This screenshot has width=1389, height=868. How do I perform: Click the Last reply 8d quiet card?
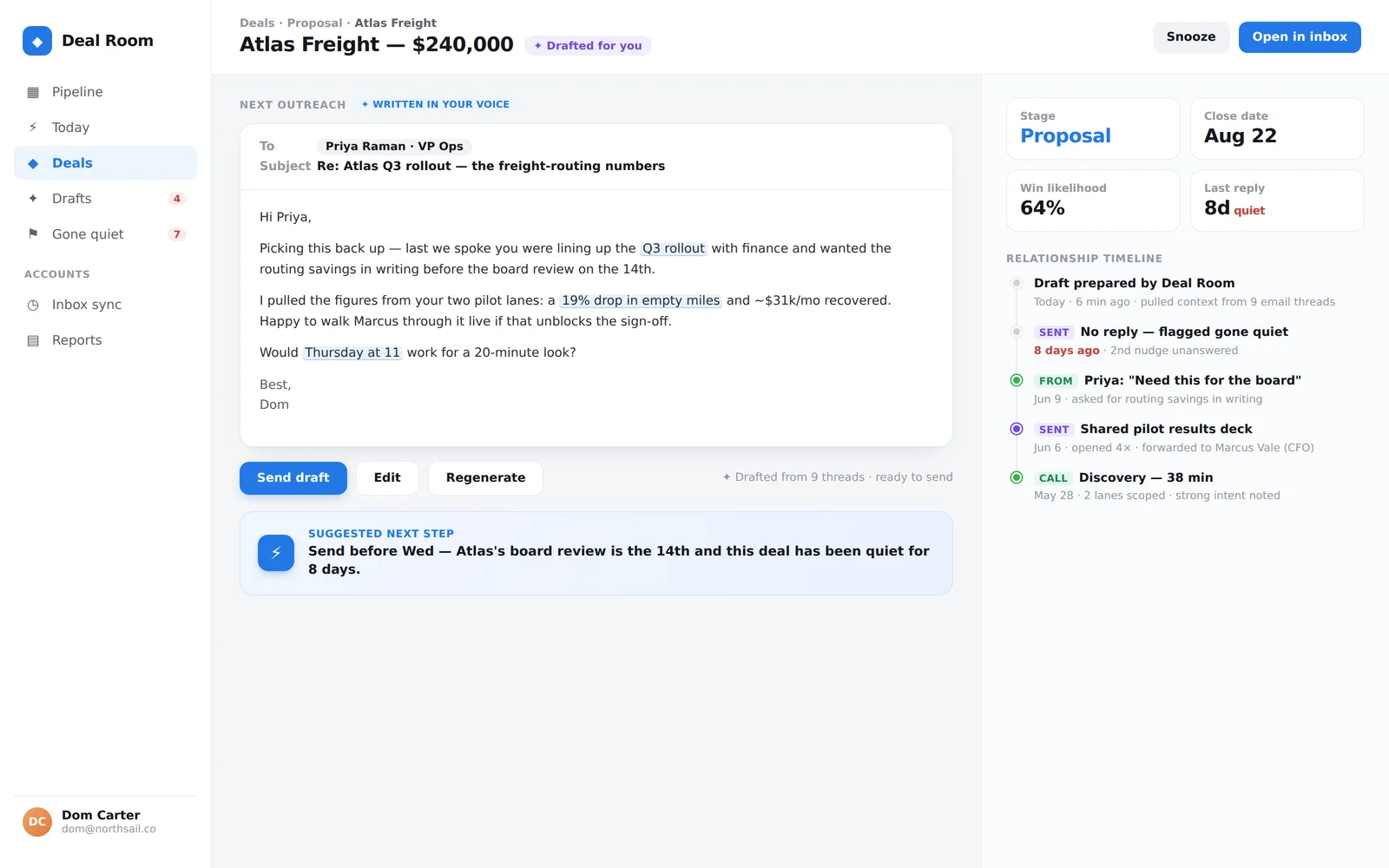(1277, 201)
